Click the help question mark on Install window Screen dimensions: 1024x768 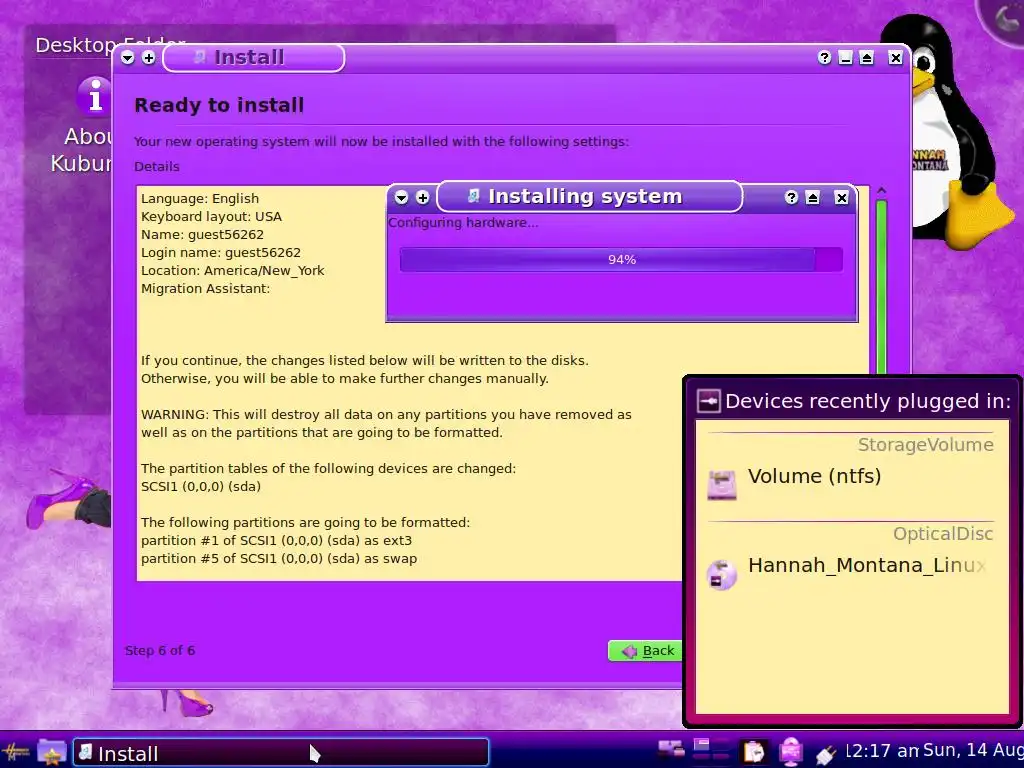[x=824, y=58]
